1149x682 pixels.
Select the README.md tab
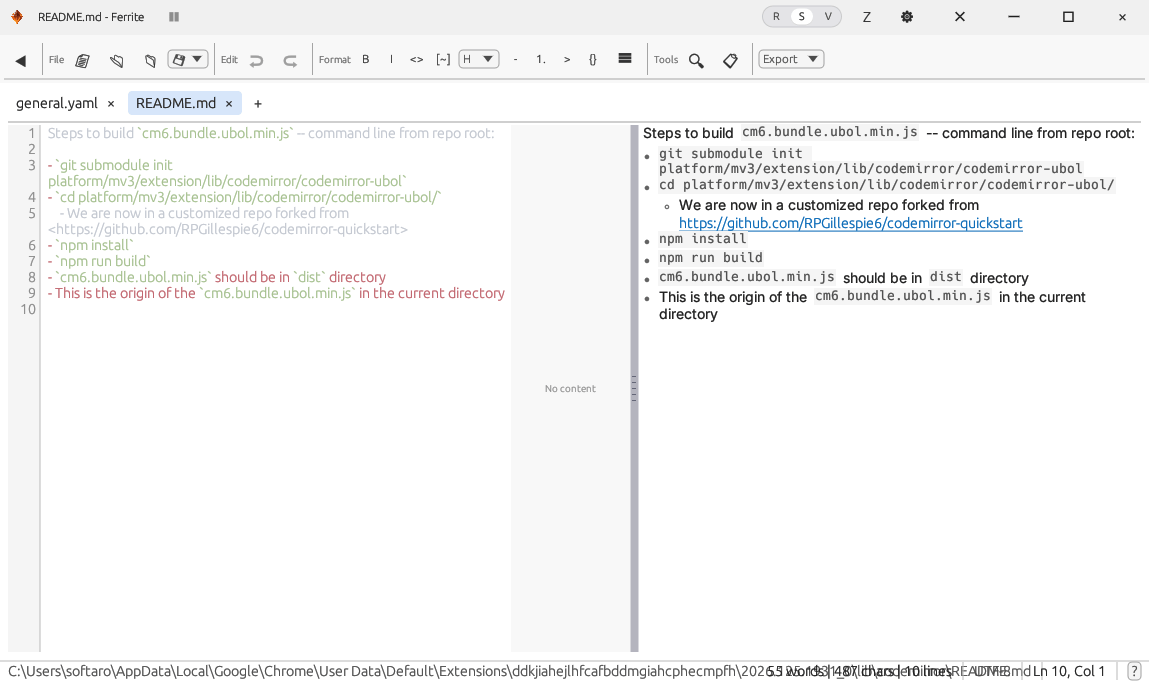[176, 103]
